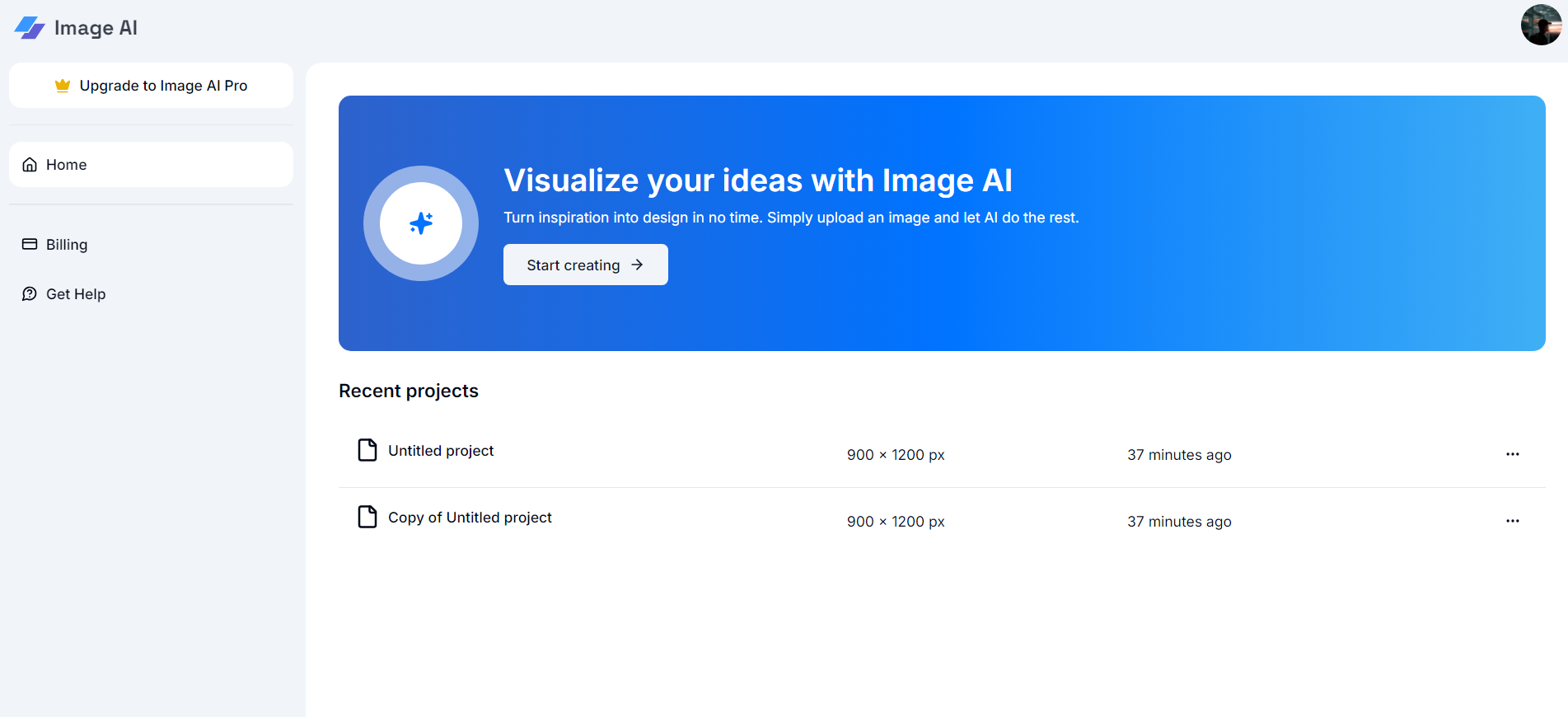
Task: Click the Image AI logo icon
Action: (x=30, y=28)
